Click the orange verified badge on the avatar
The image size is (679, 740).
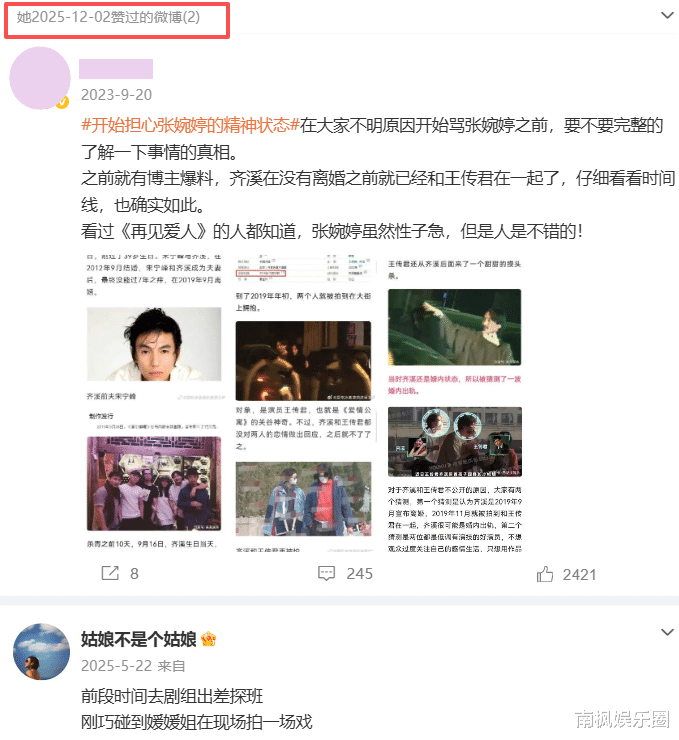click(62, 102)
